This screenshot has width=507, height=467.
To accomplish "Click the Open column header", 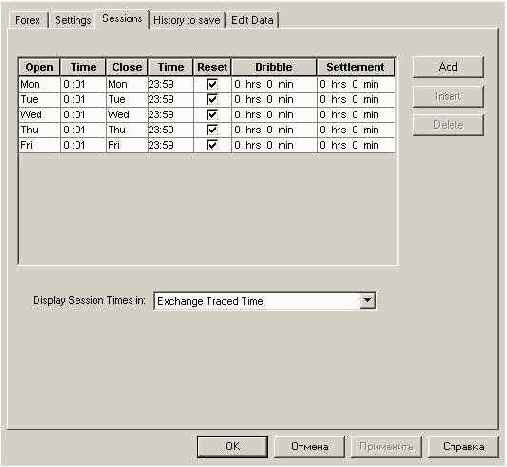I will point(39,67).
